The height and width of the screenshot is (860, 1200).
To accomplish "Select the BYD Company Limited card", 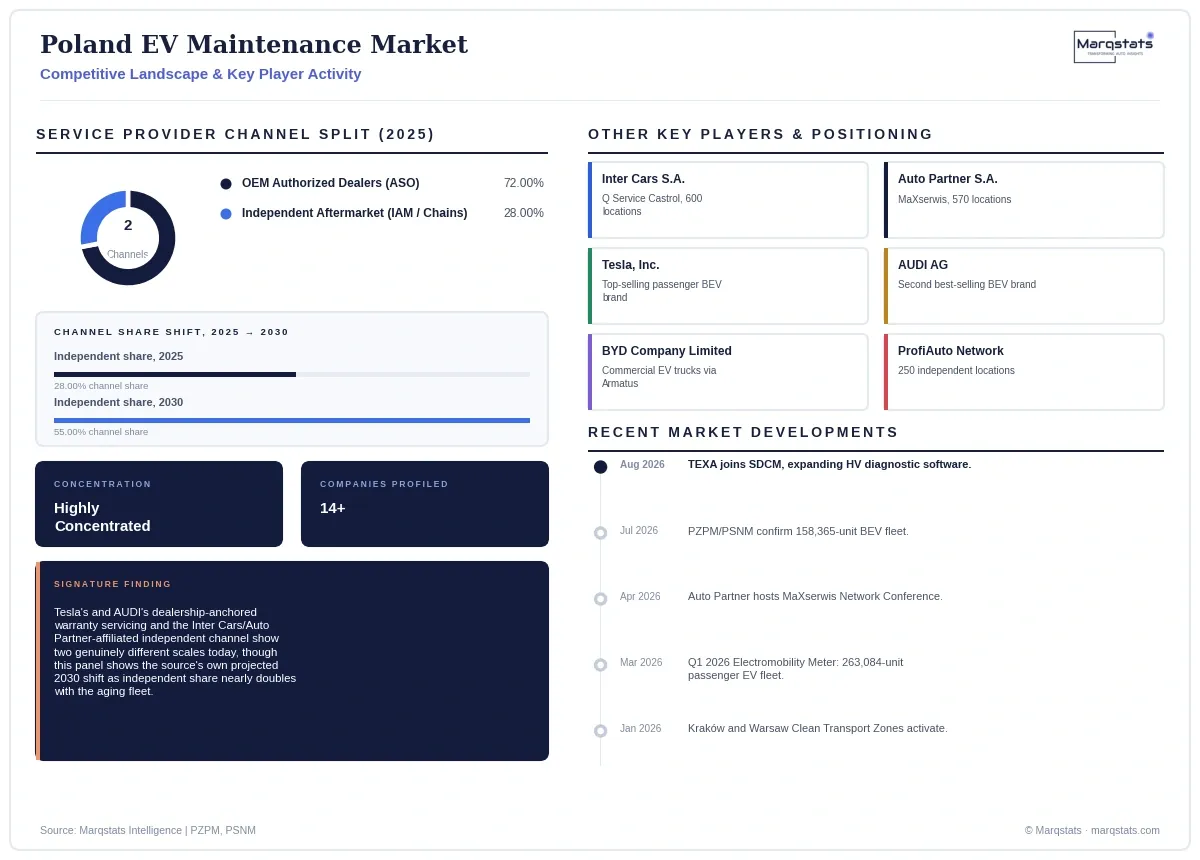I will click(728, 372).
